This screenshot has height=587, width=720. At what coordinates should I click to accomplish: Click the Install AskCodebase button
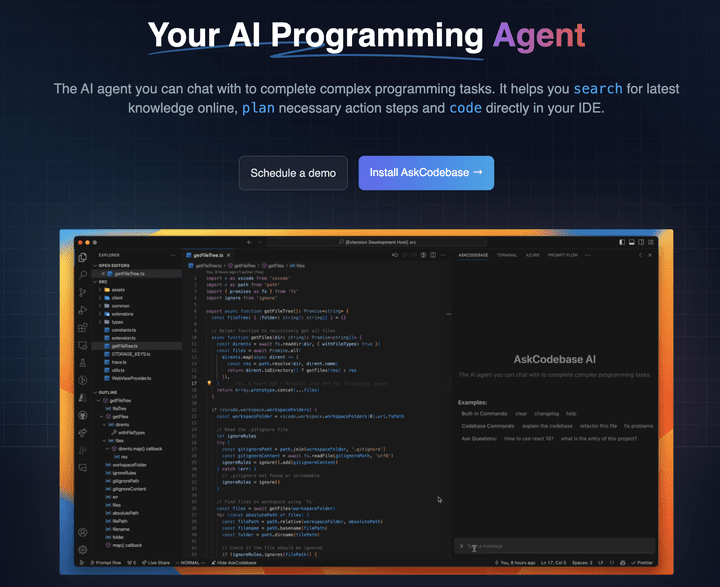coord(426,173)
